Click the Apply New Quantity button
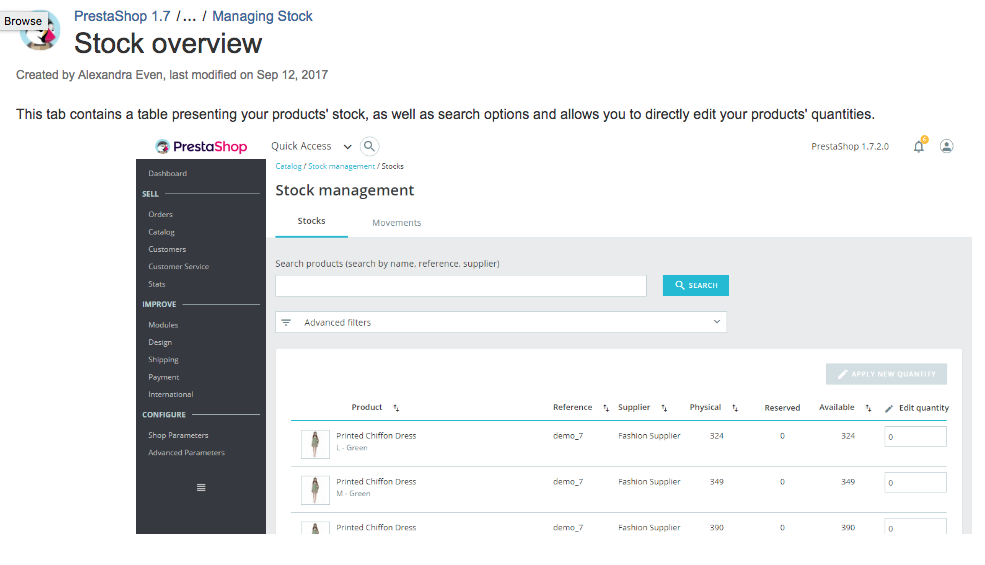The width and height of the screenshot is (985, 565). tap(886, 374)
